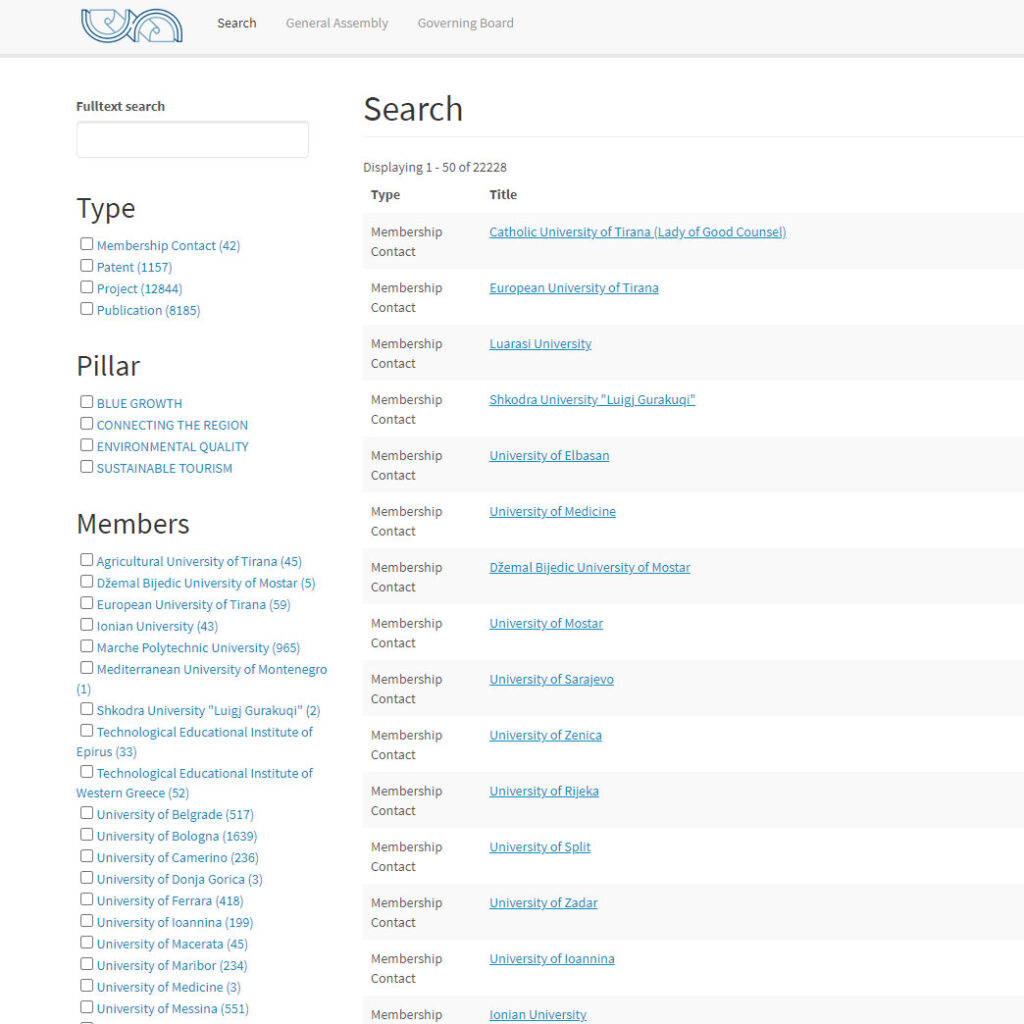Open Džemal Bijedic University of Mostar result title link
Screen dimensions: 1024x1024
(590, 568)
